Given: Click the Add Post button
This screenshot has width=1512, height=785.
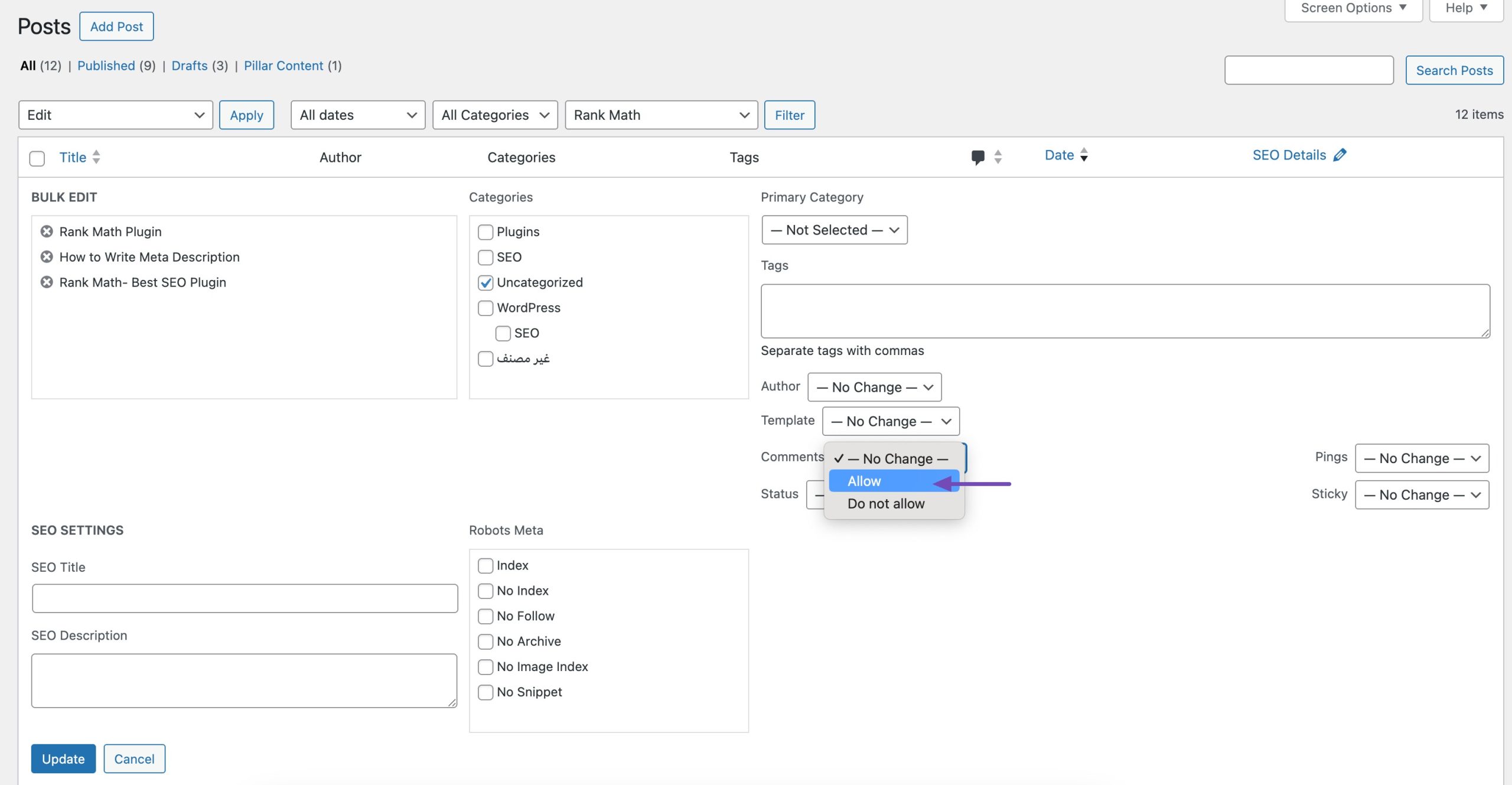Looking at the screenshot, I should point(116,27).
